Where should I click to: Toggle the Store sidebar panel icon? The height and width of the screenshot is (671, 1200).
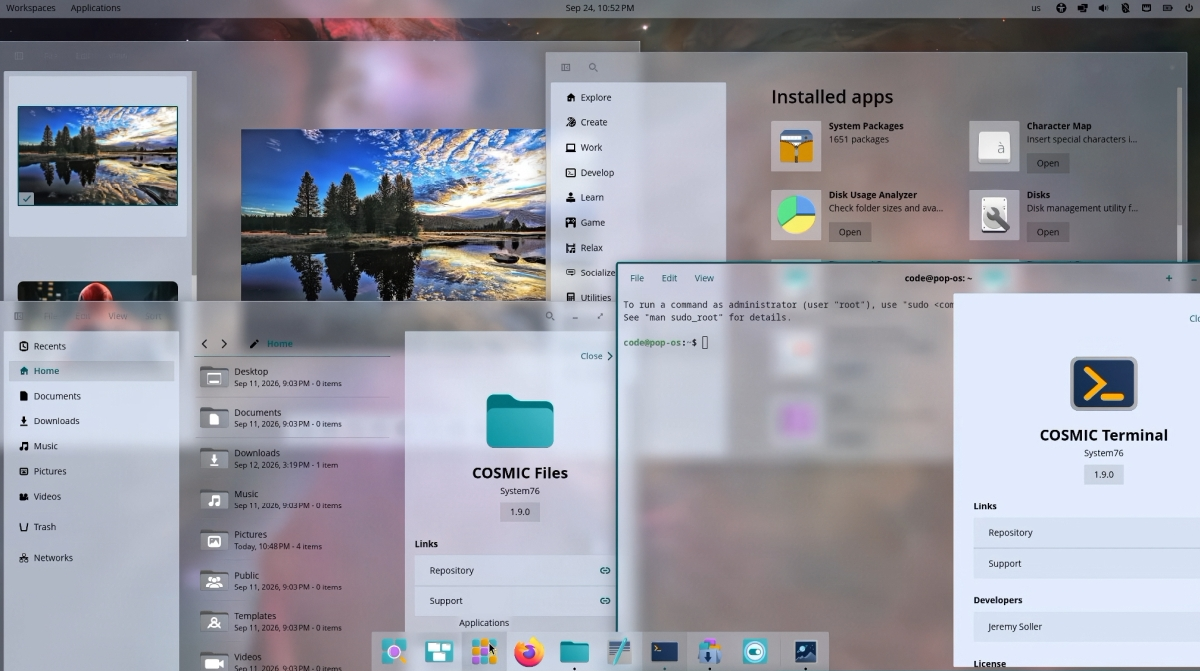click(x=566, y=68)
